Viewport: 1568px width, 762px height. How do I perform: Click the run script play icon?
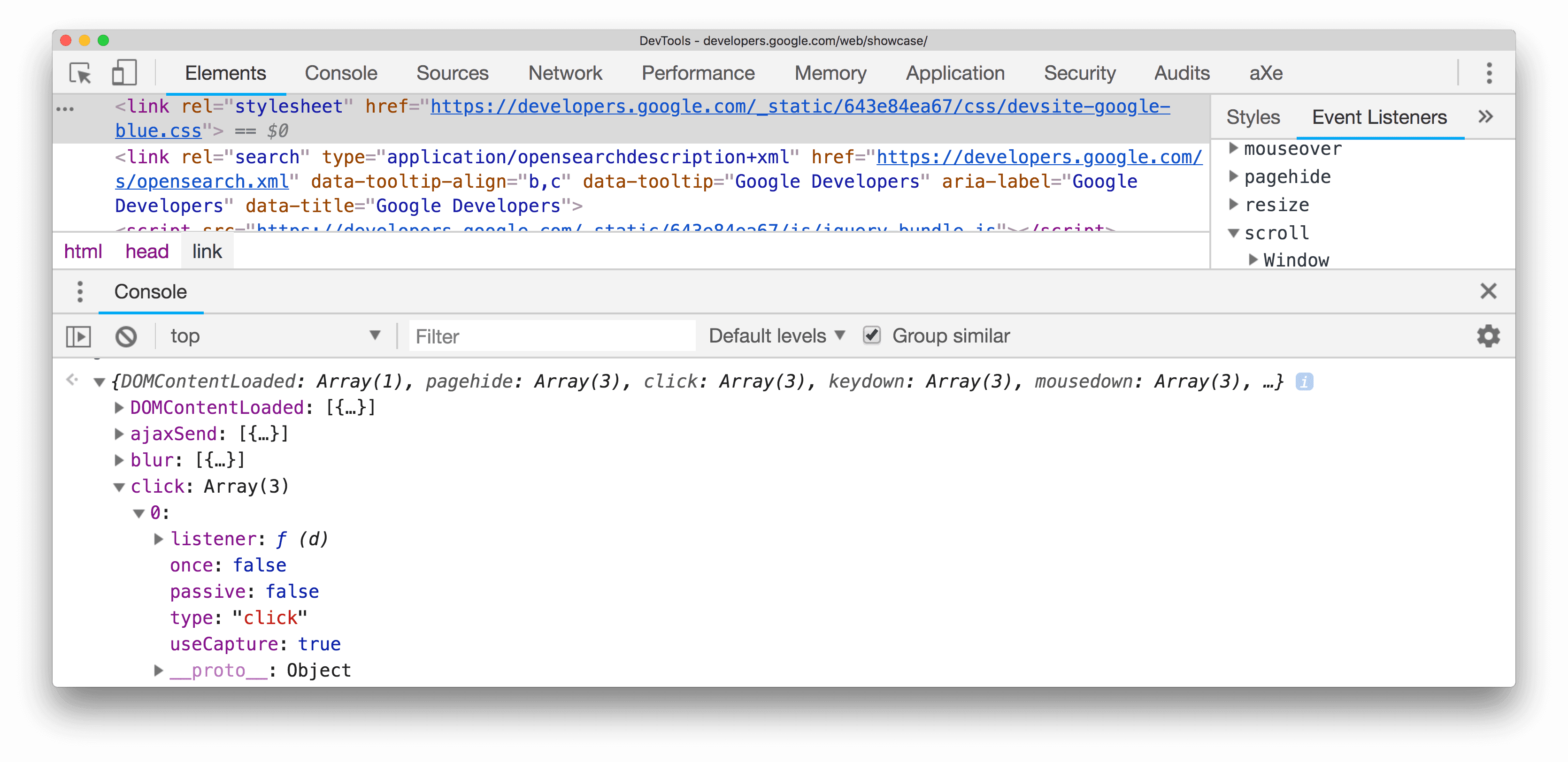[x=79, y=335]
